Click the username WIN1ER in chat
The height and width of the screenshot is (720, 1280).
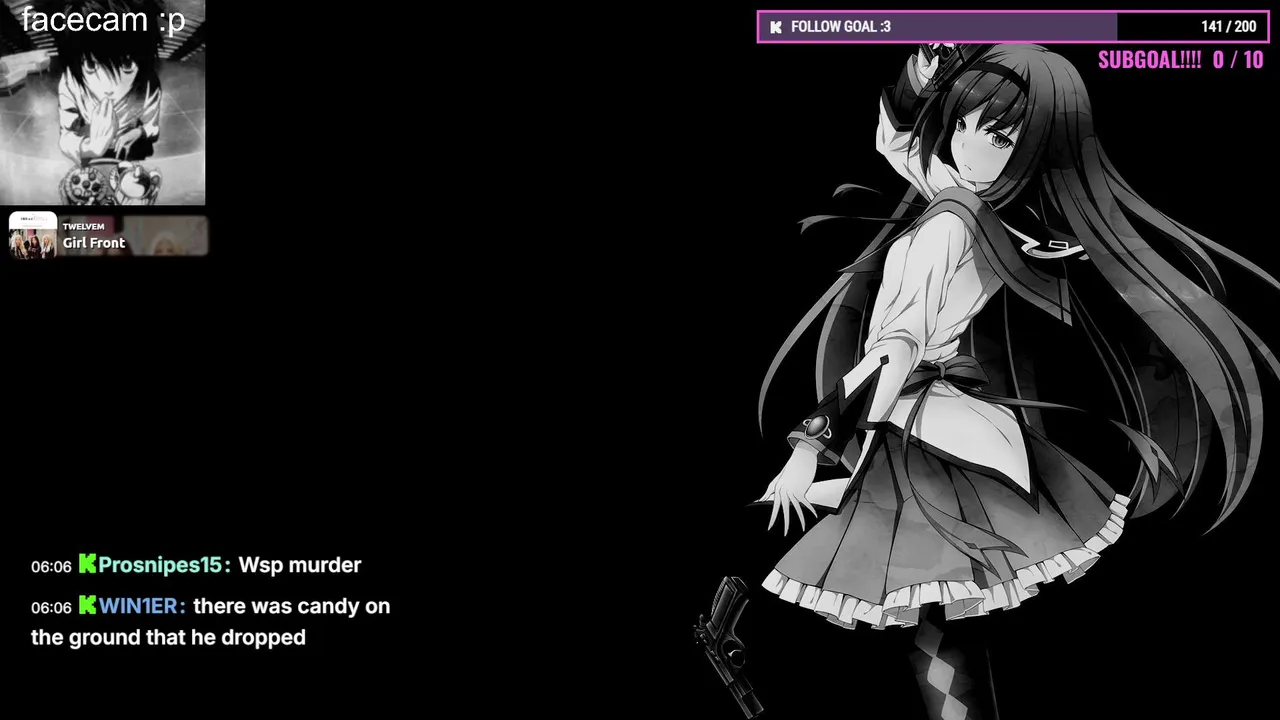click(x=138, y=606)
